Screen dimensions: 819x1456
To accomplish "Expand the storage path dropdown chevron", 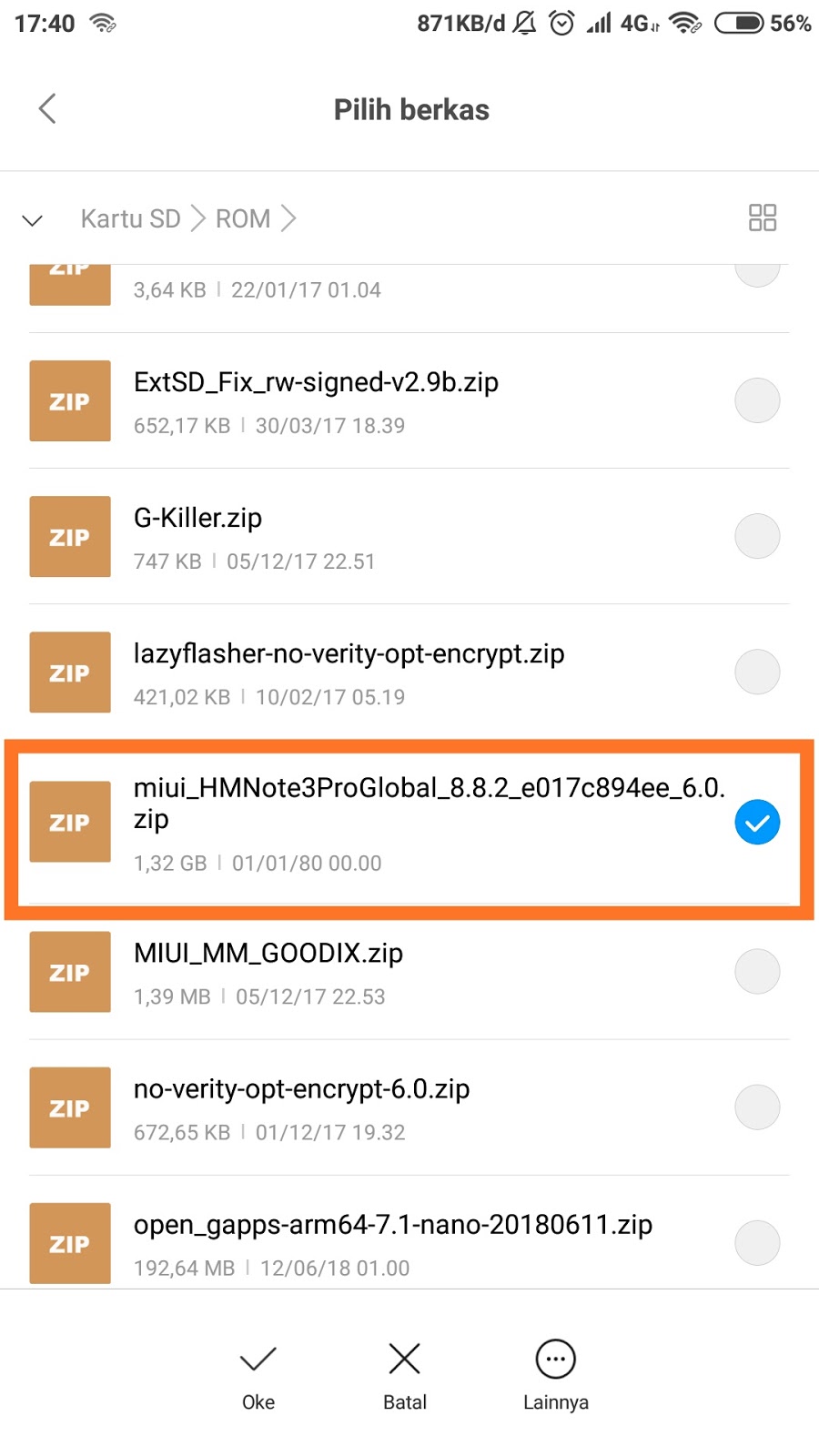I will pos(33,220).
